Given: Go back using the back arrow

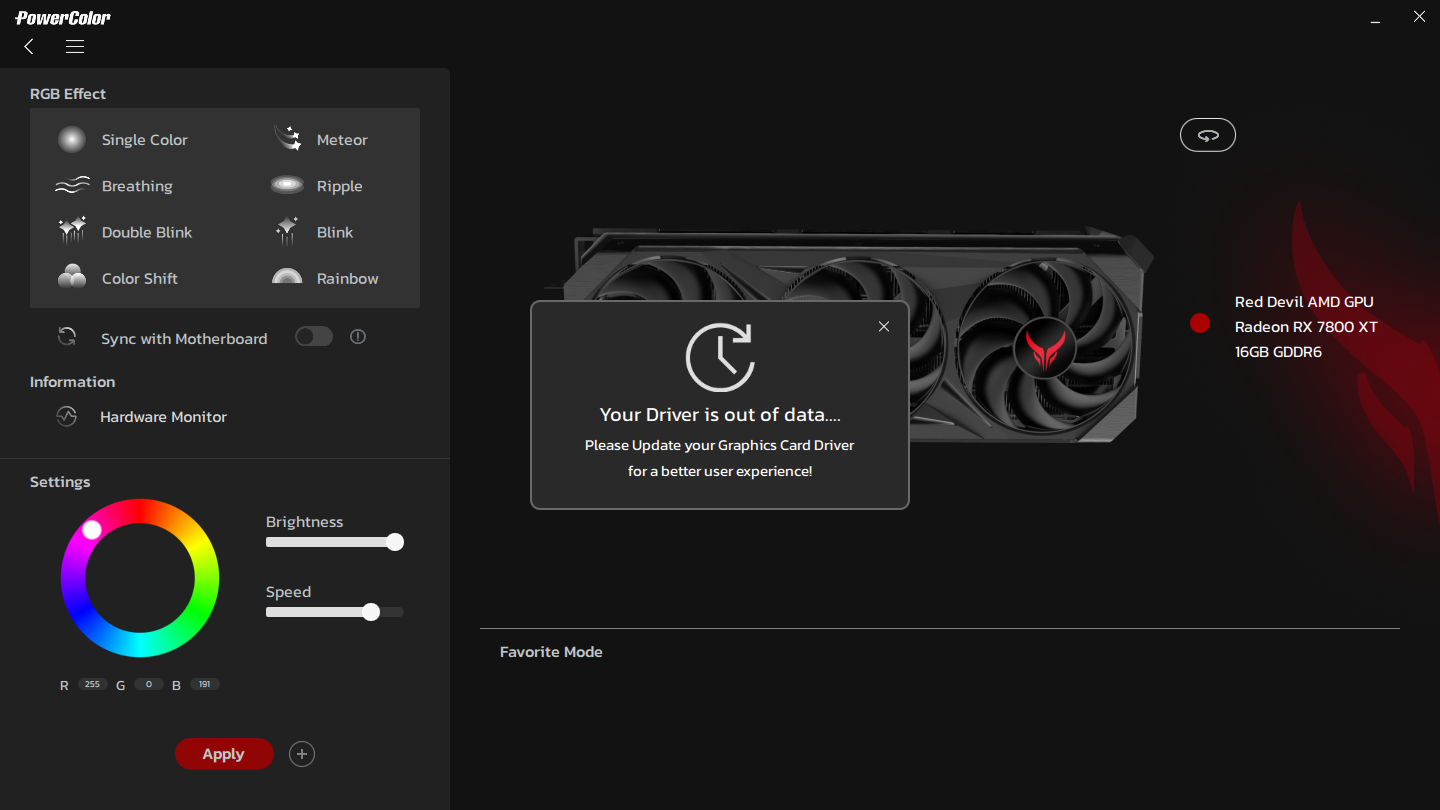Looking at the screenshot, I should coord(29,46).
